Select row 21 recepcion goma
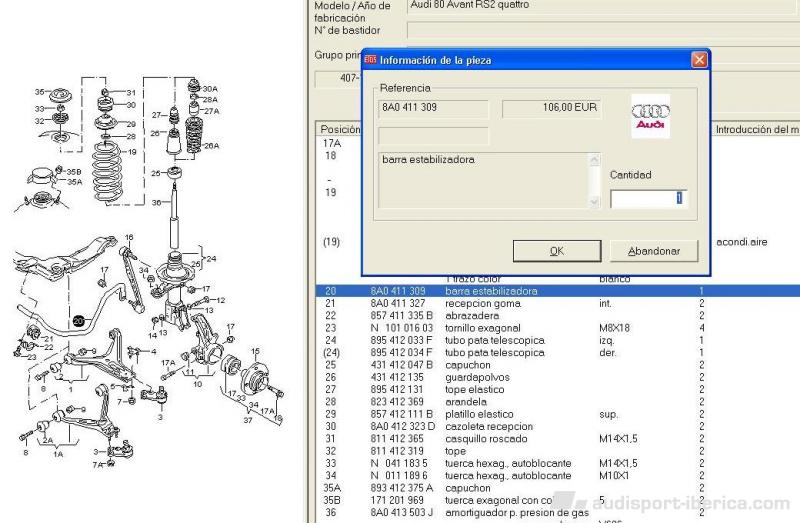The height and width of the screenshot is (523, 800). click(558, 304)
